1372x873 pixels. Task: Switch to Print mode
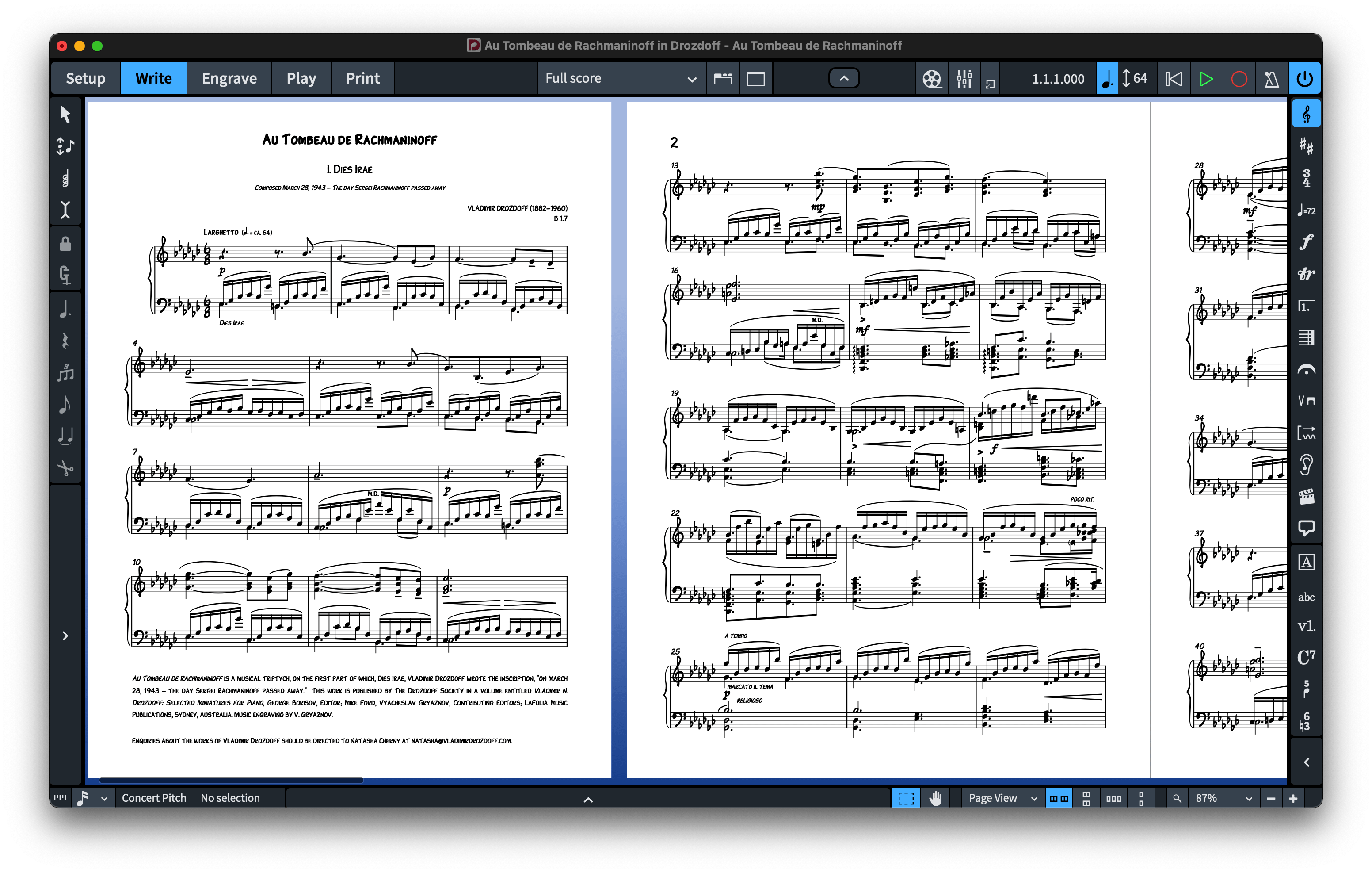click(x=362, y=79)
